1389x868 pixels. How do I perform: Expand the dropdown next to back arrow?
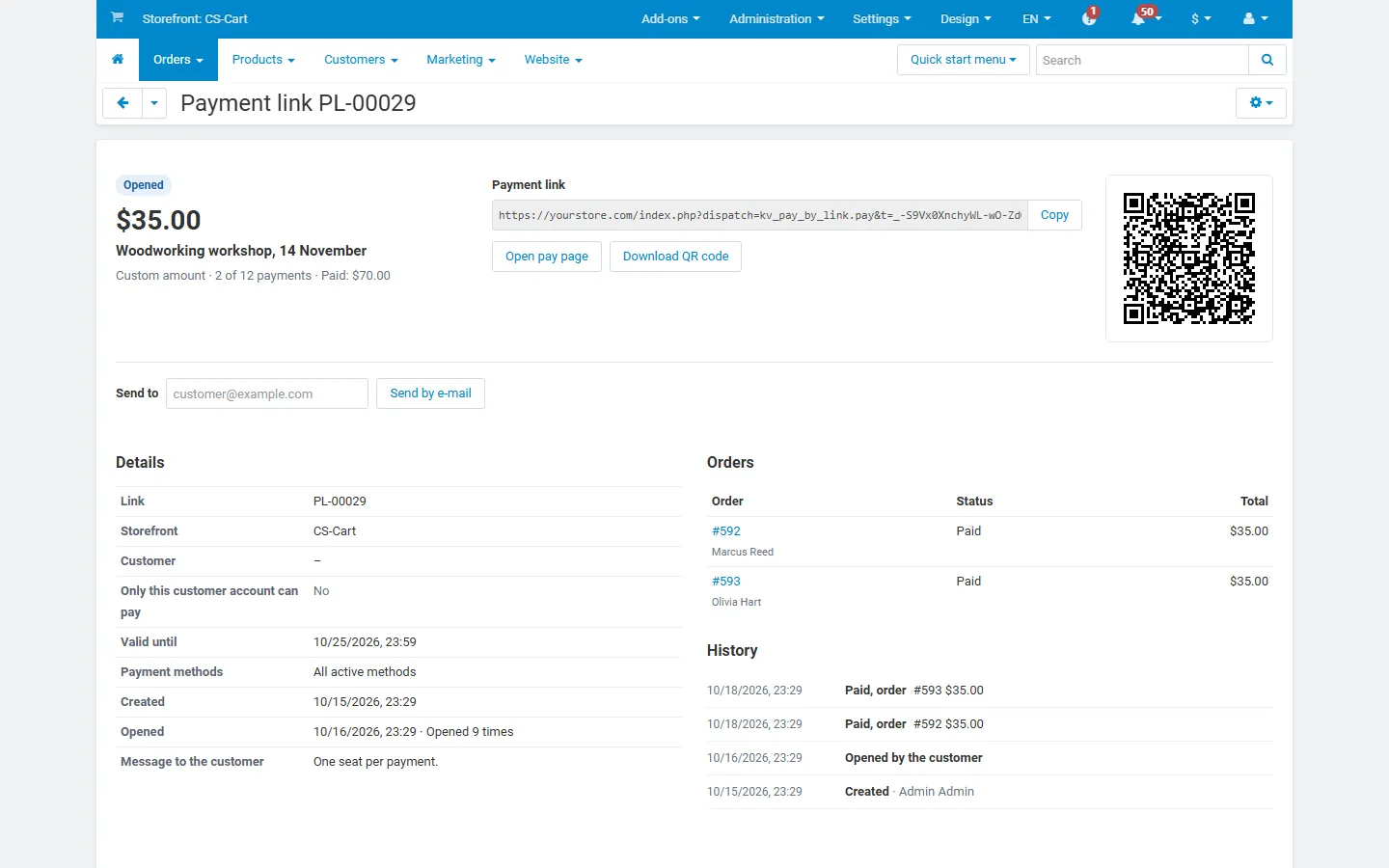click(x=154, y=103)
